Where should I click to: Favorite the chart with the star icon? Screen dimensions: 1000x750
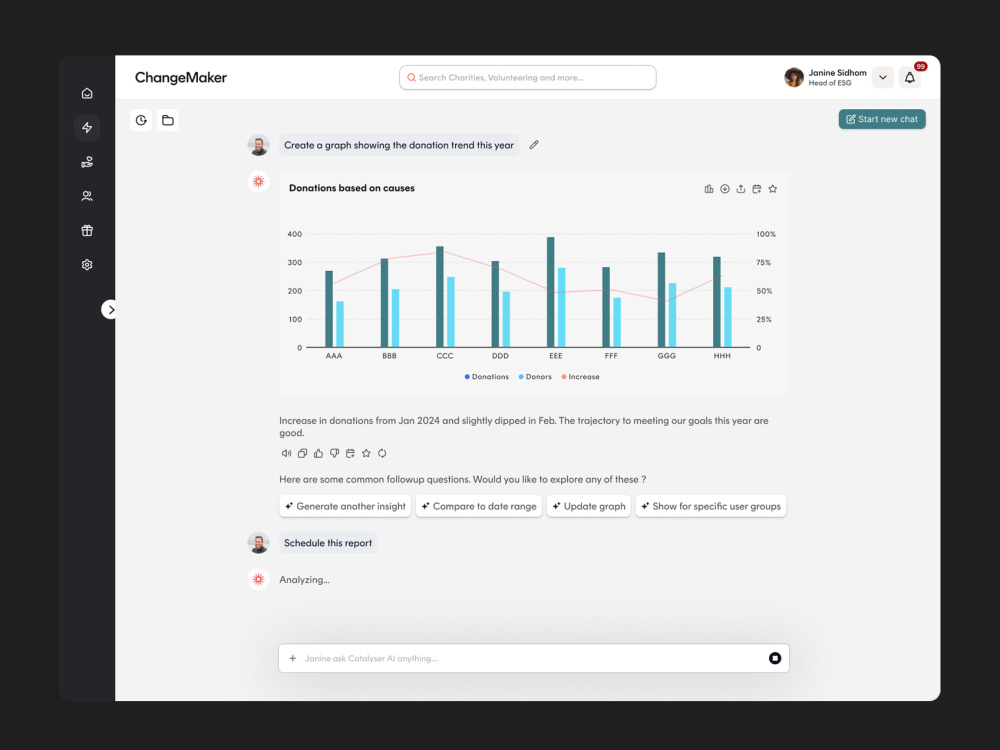coord(772,189)
